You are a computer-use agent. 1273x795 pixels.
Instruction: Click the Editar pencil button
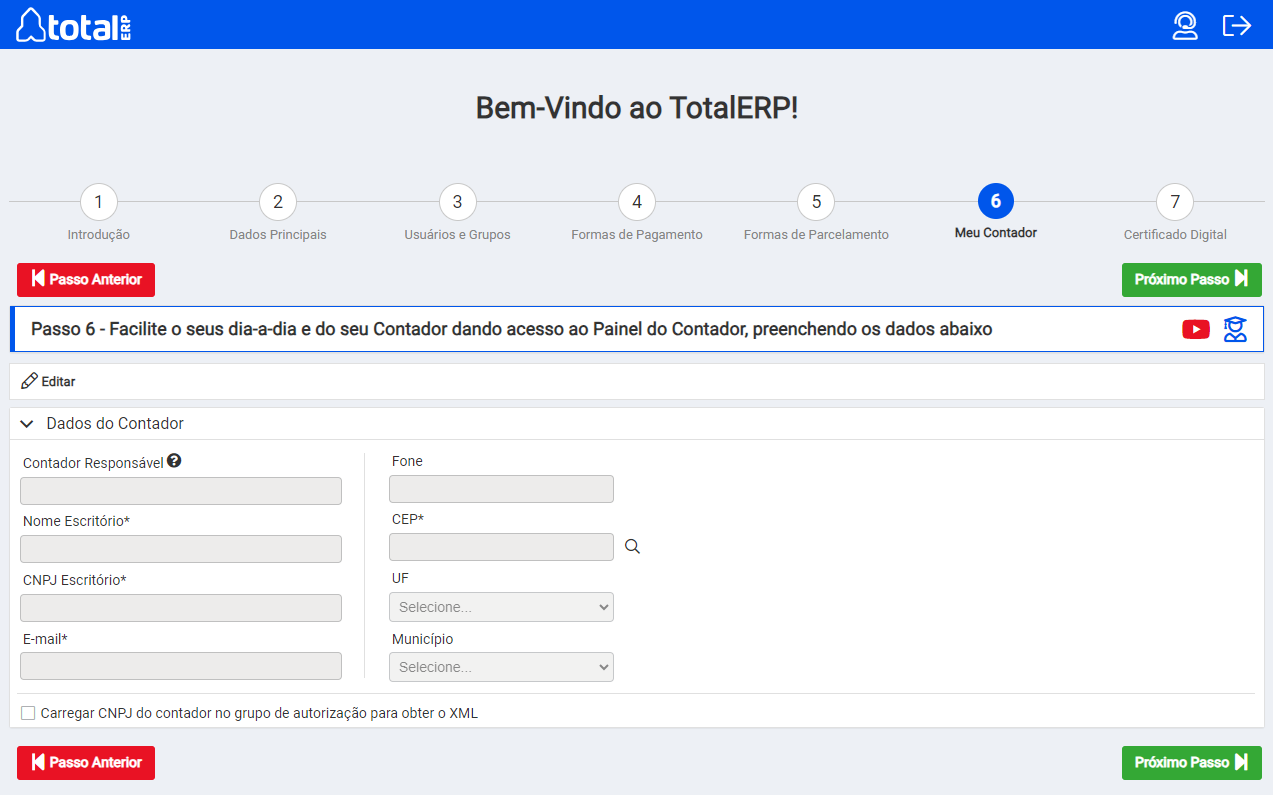(48, 381)
